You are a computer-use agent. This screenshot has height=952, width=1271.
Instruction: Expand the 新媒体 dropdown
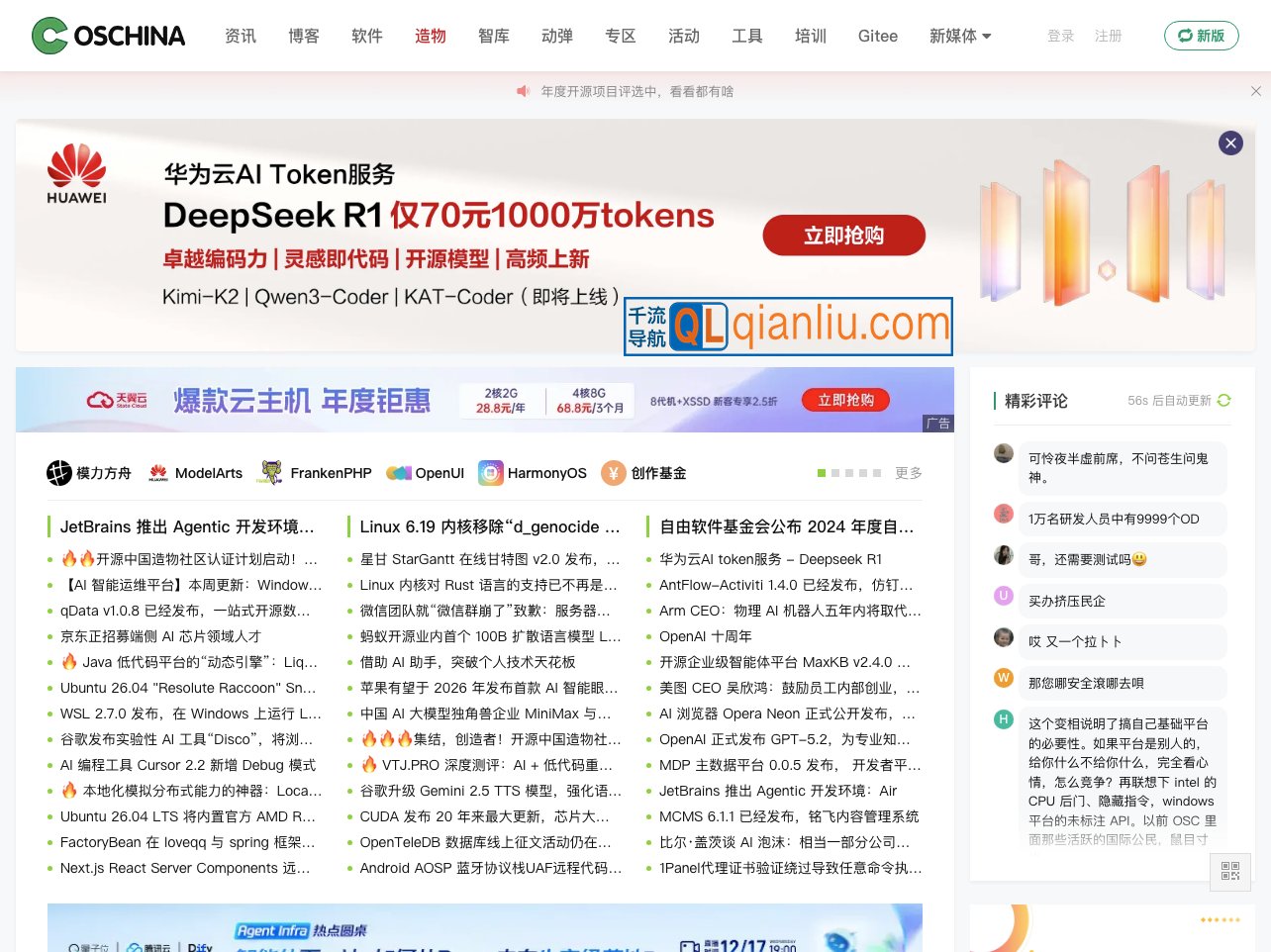(959, 36)
